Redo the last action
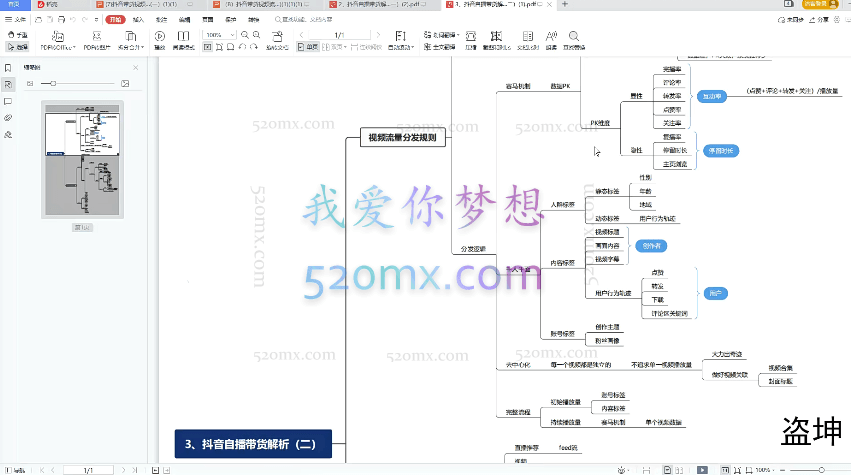This screenshot has width=851, height=475. coord(85,20)
